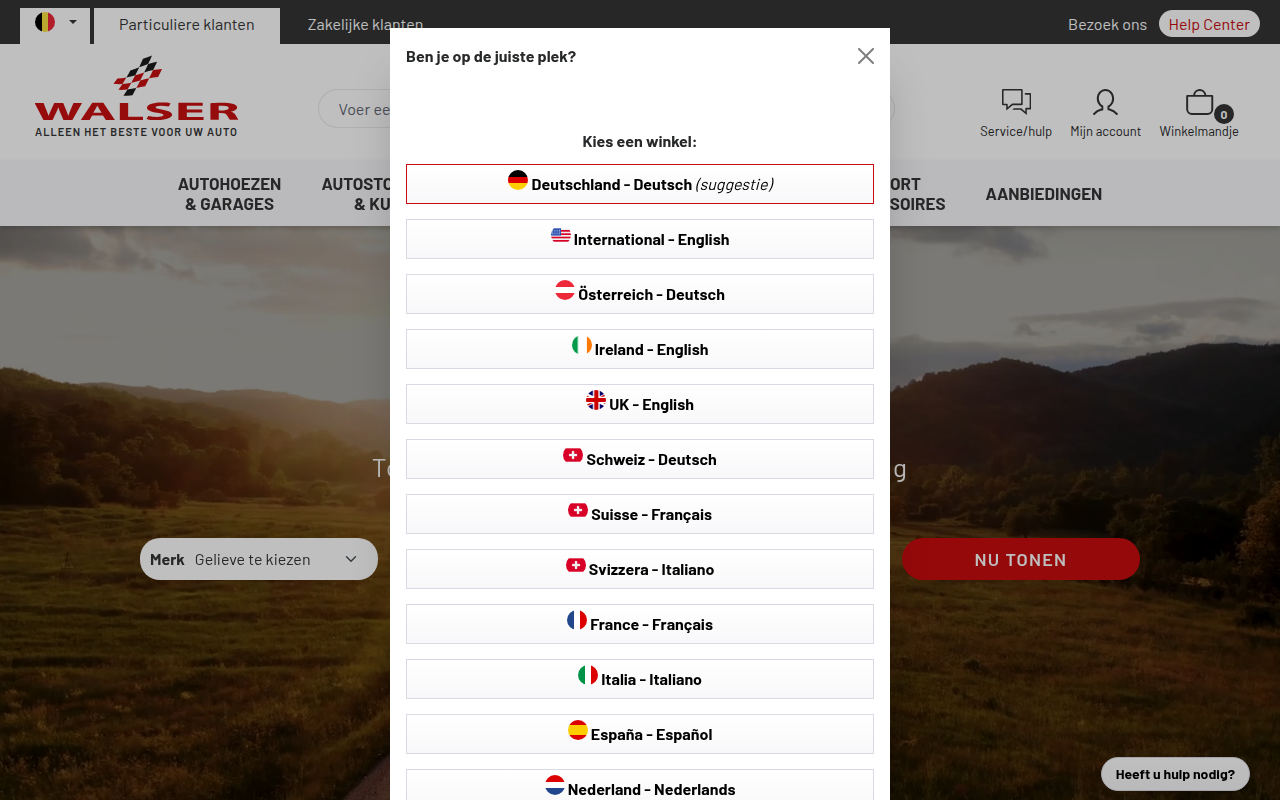1280x800 pixels.
Task: Click the Dutch flag icon
Action: pos(555,785)
